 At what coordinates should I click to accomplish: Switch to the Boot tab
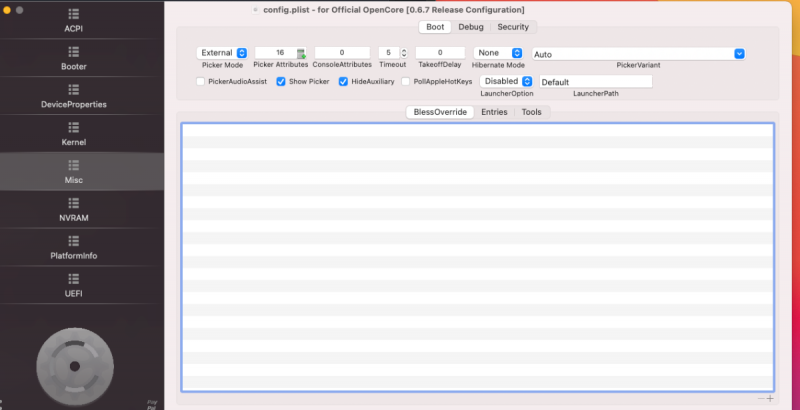click(435, 27)
